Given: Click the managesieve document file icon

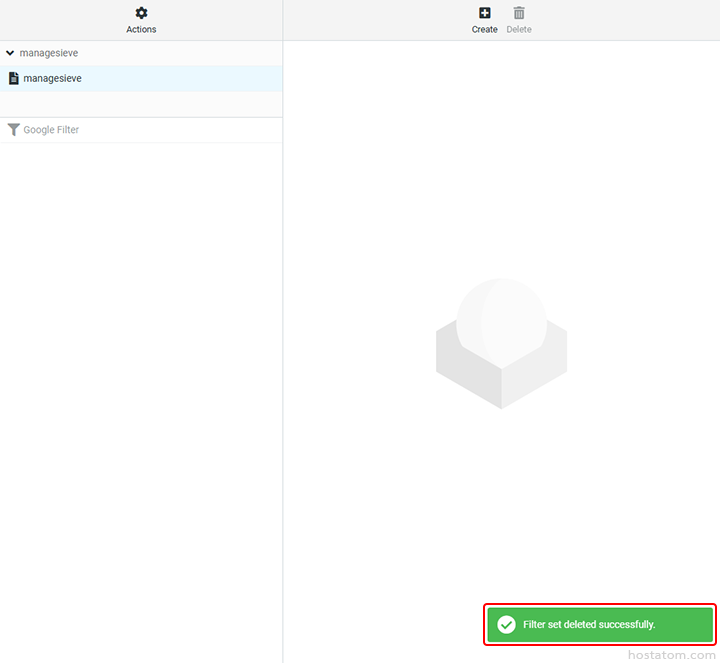Looking at the screenshot, I should [13, 78].
